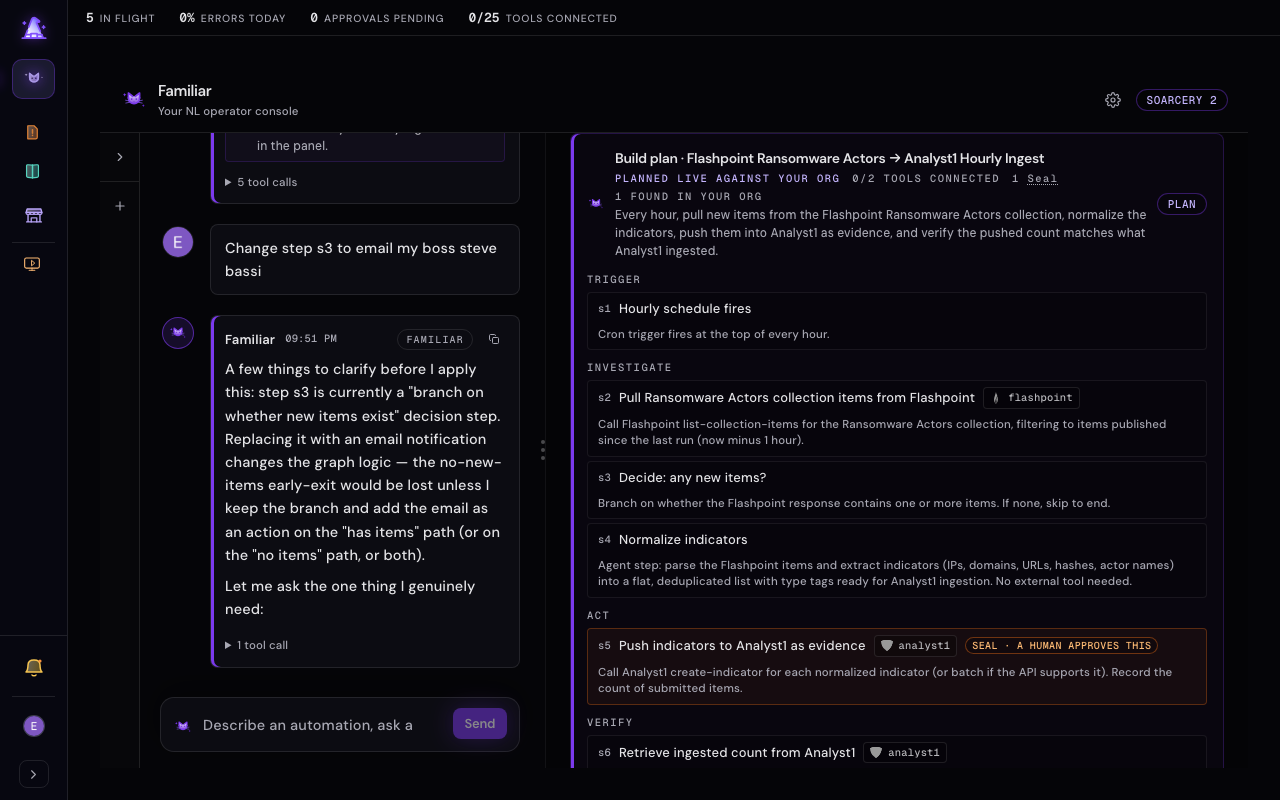Screen dimensions: 1280x800
Task: Click the ACT section label
Action: (598, 616)
